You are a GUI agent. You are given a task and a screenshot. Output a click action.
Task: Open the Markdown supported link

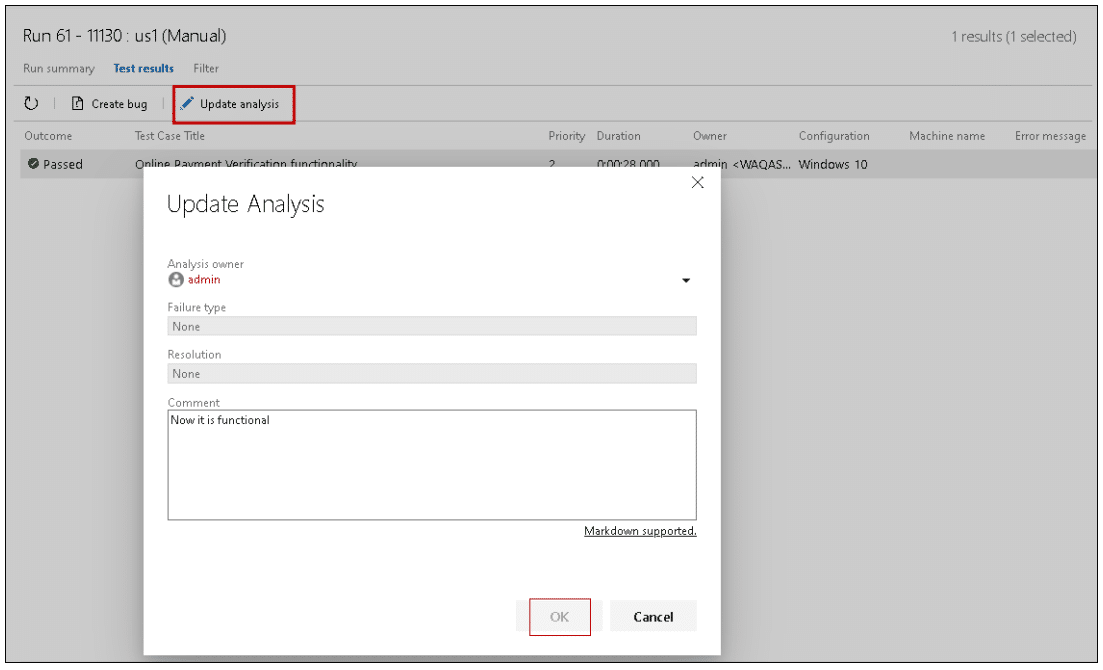point(640,531)
